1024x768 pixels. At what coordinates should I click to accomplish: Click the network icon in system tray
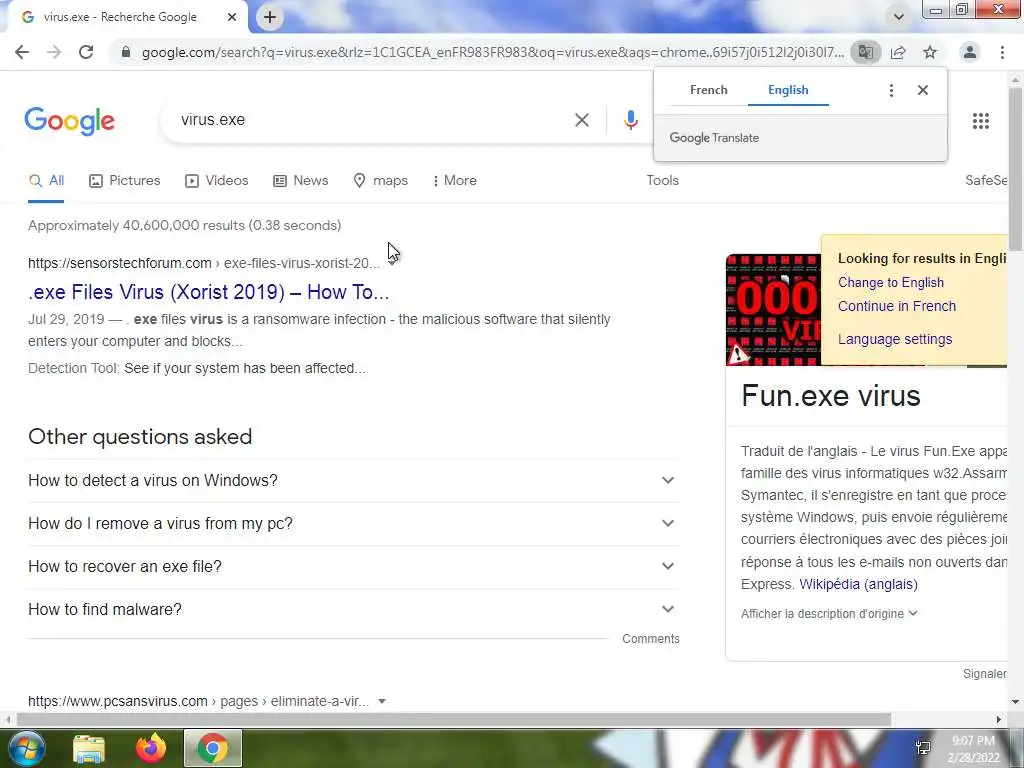tap(923, 748)
